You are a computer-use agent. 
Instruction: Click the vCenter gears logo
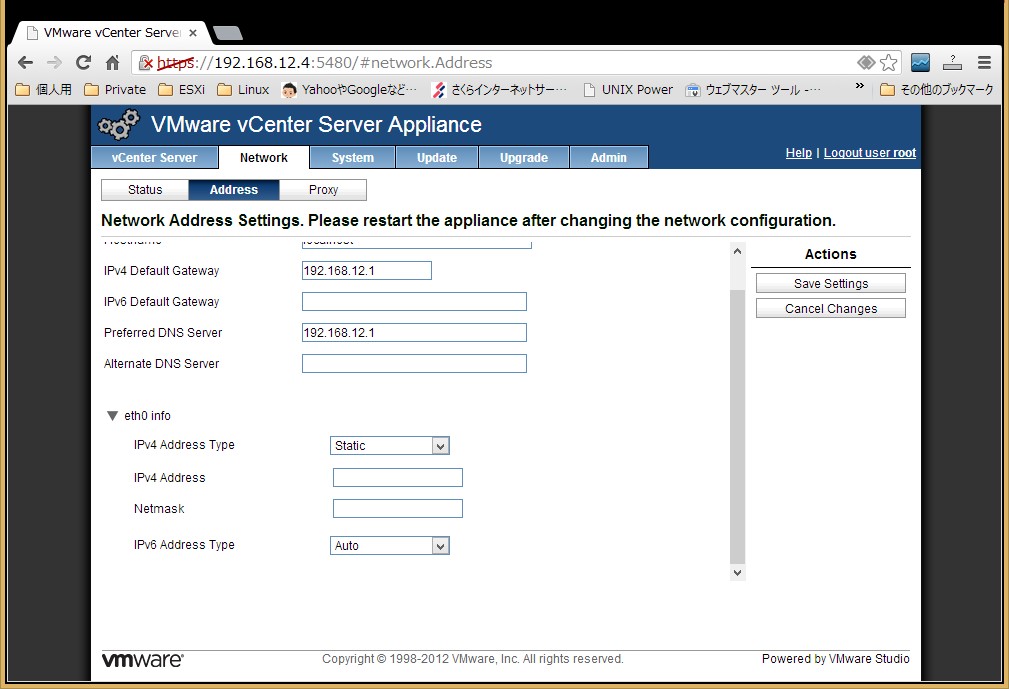tap(118, 124)
